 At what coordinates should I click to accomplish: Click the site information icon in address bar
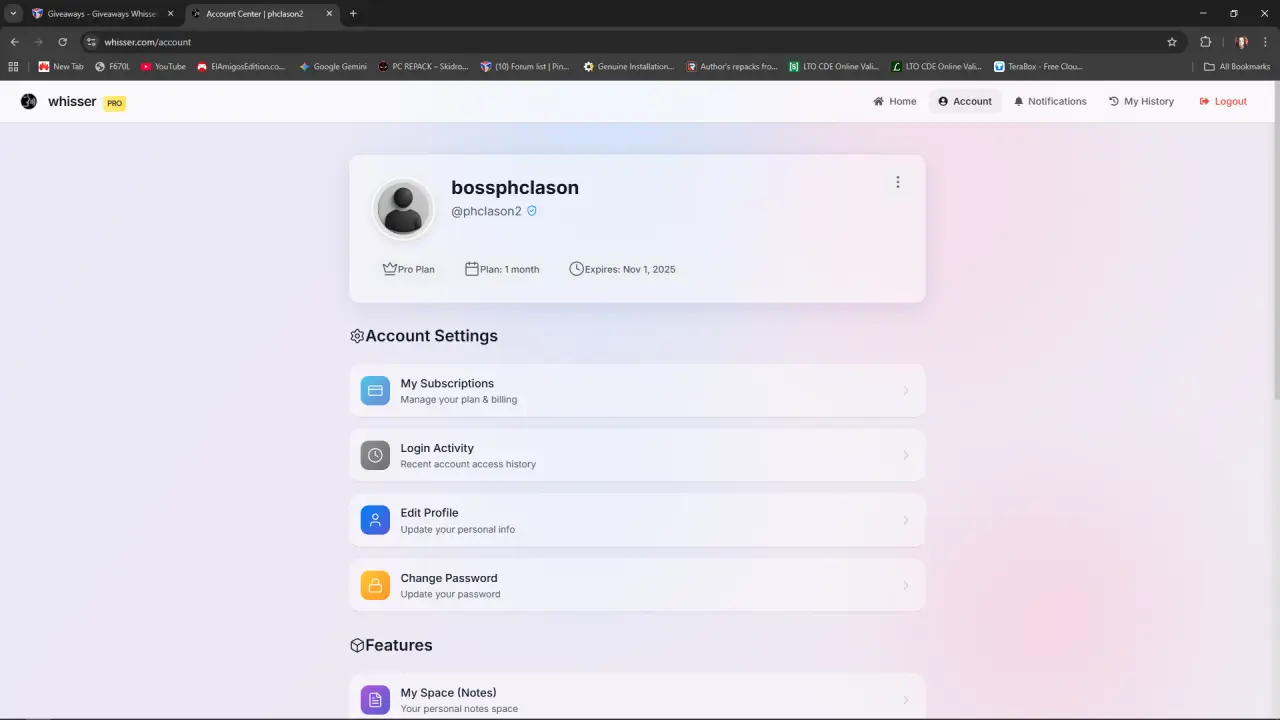pos(91,42)
